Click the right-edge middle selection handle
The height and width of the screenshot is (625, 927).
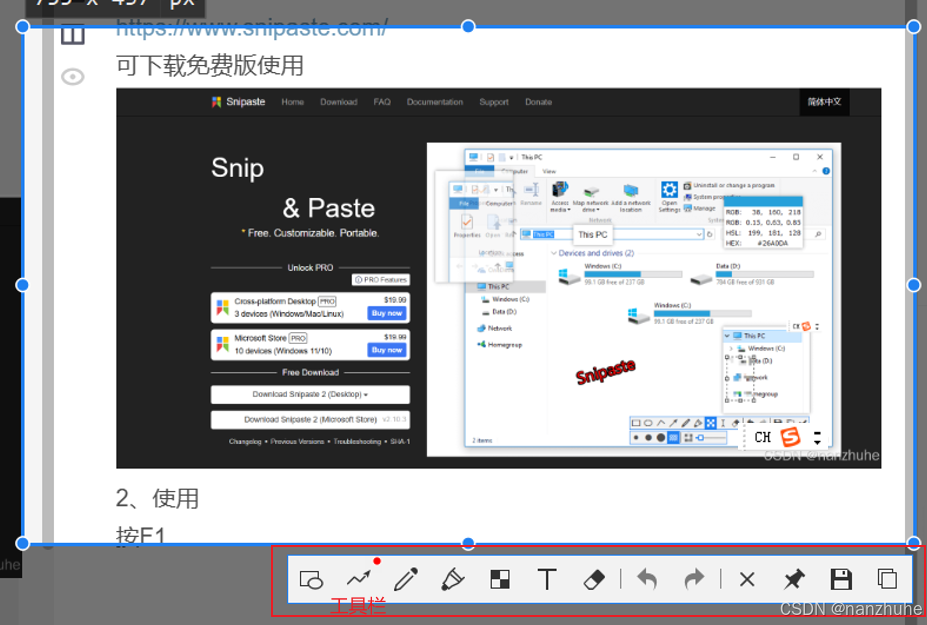913,285
